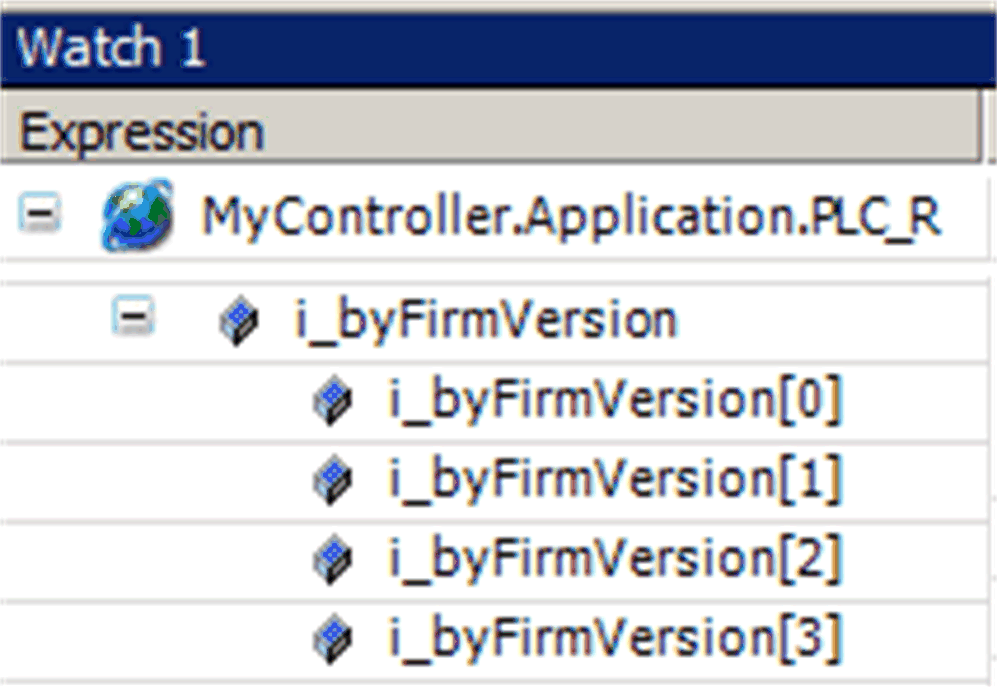This screenshot has width=998, height=694.
Task: Collapse the i_byFirmVersion array node
Action: click(133, 316)
